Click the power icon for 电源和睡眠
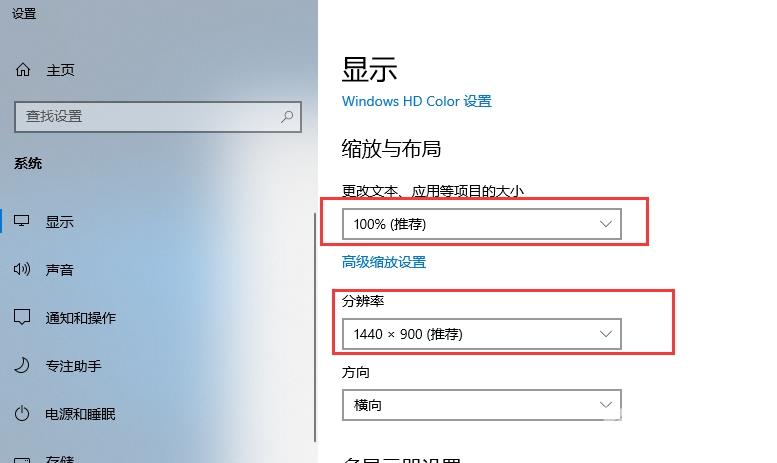Image resolution: width=777 pixels, height=463 pixels. (x=22, y=413)
